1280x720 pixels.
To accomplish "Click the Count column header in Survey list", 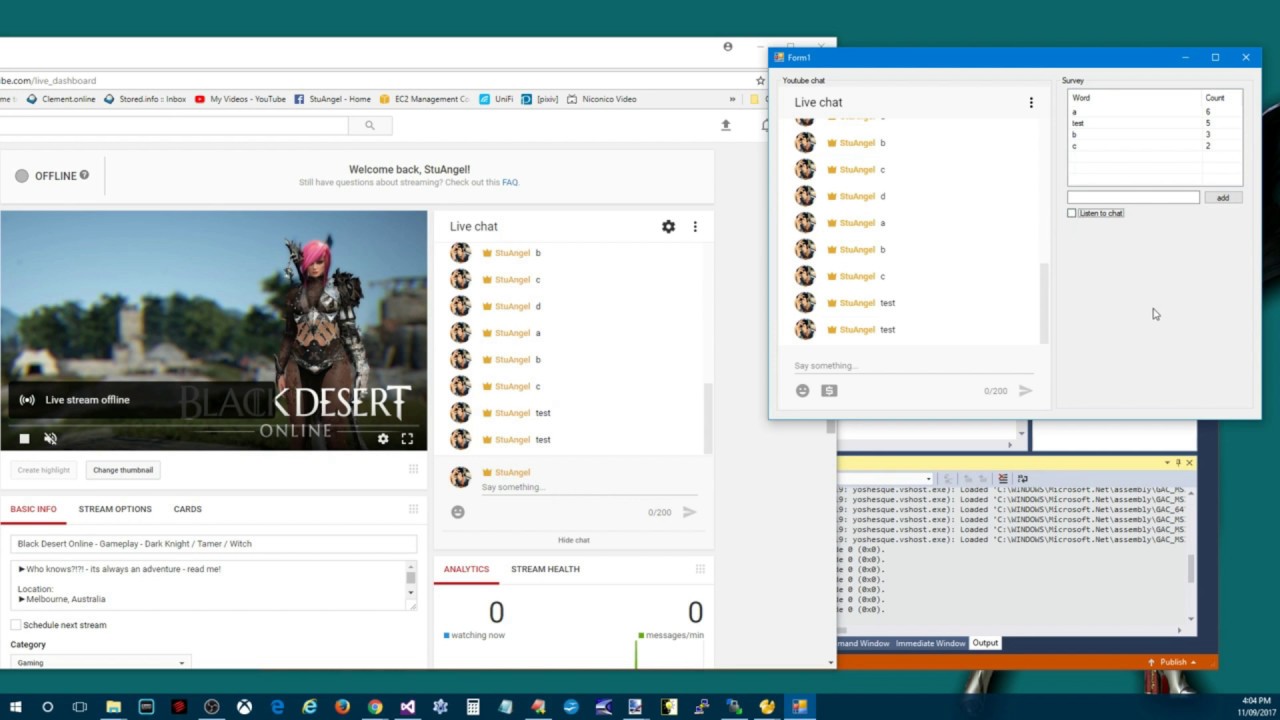I will click(x=1222, y=98).
